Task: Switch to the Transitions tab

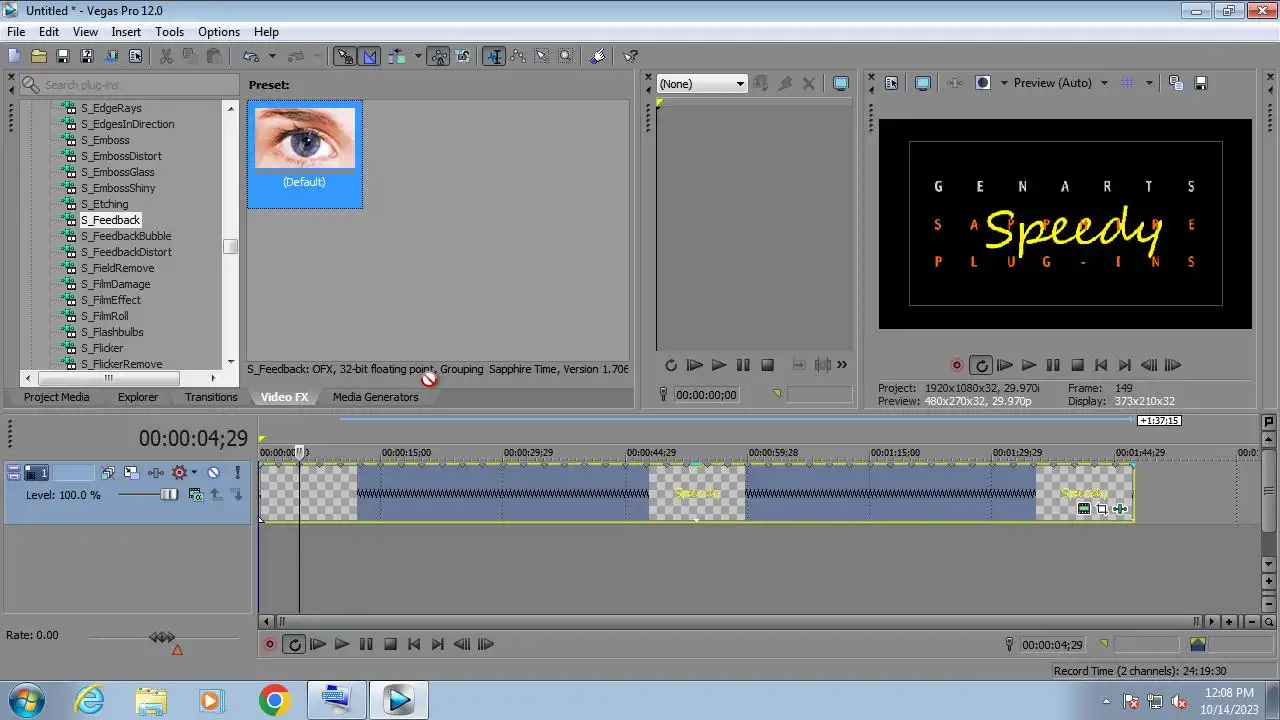Action: coord(211,397)
